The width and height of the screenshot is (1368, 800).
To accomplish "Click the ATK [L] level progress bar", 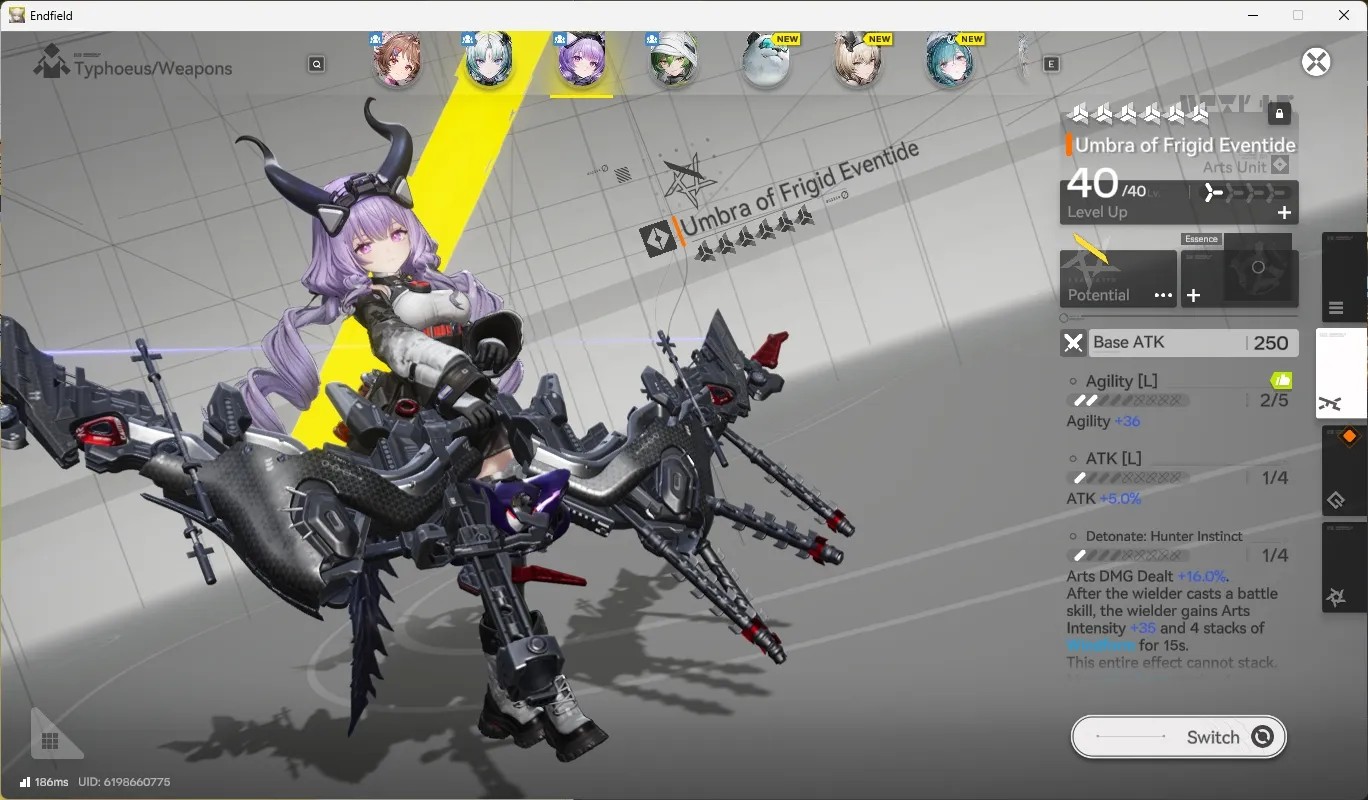I will 1128,478.
